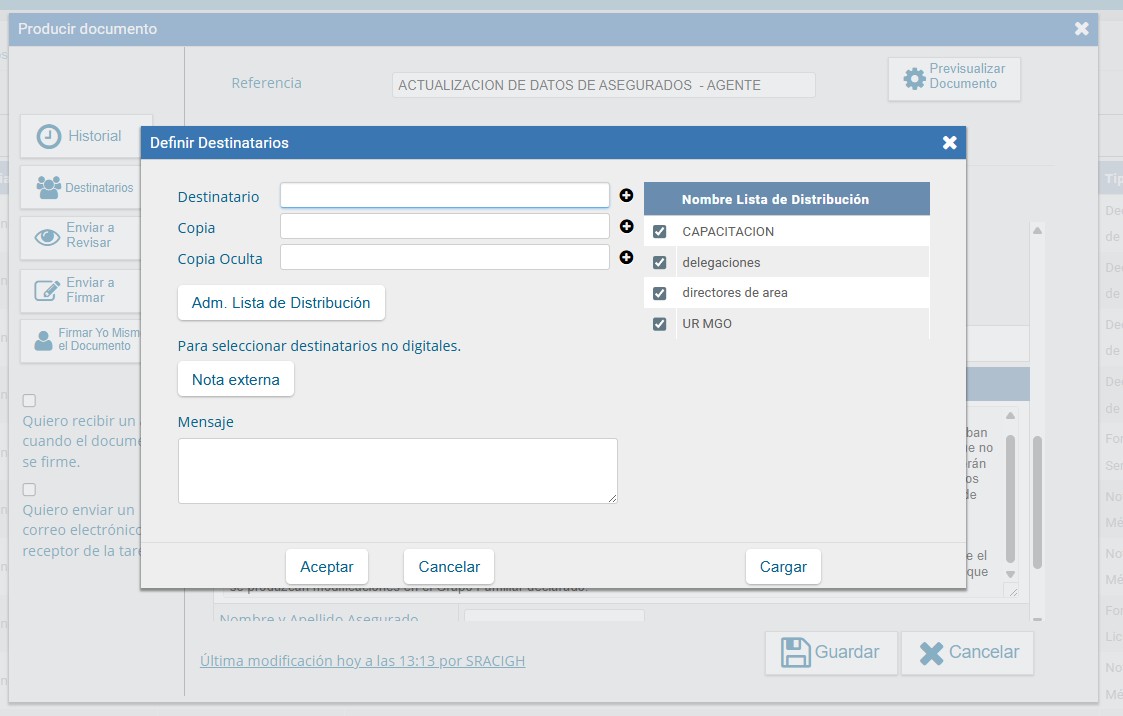The image size is (1123, 716).
Task: Click inside the Mensaje text area
Action: 397,470
